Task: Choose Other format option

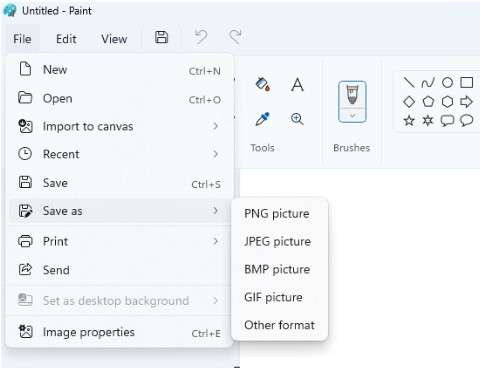Action: point(280,325)
